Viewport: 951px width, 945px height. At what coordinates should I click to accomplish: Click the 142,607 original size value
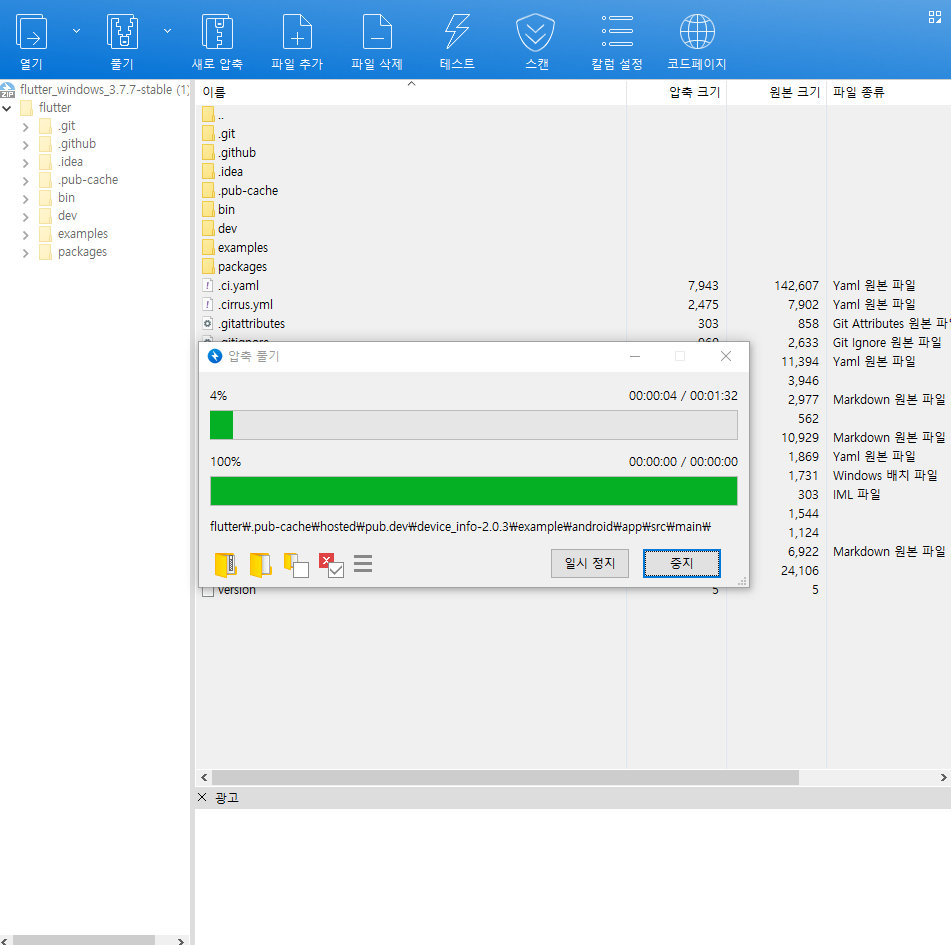tap(796, 285)
